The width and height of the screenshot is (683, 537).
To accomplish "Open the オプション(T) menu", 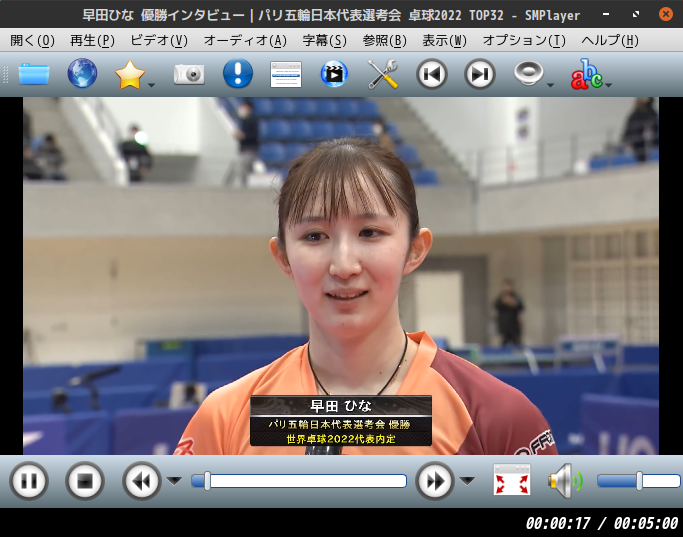I will coord(524,41).
